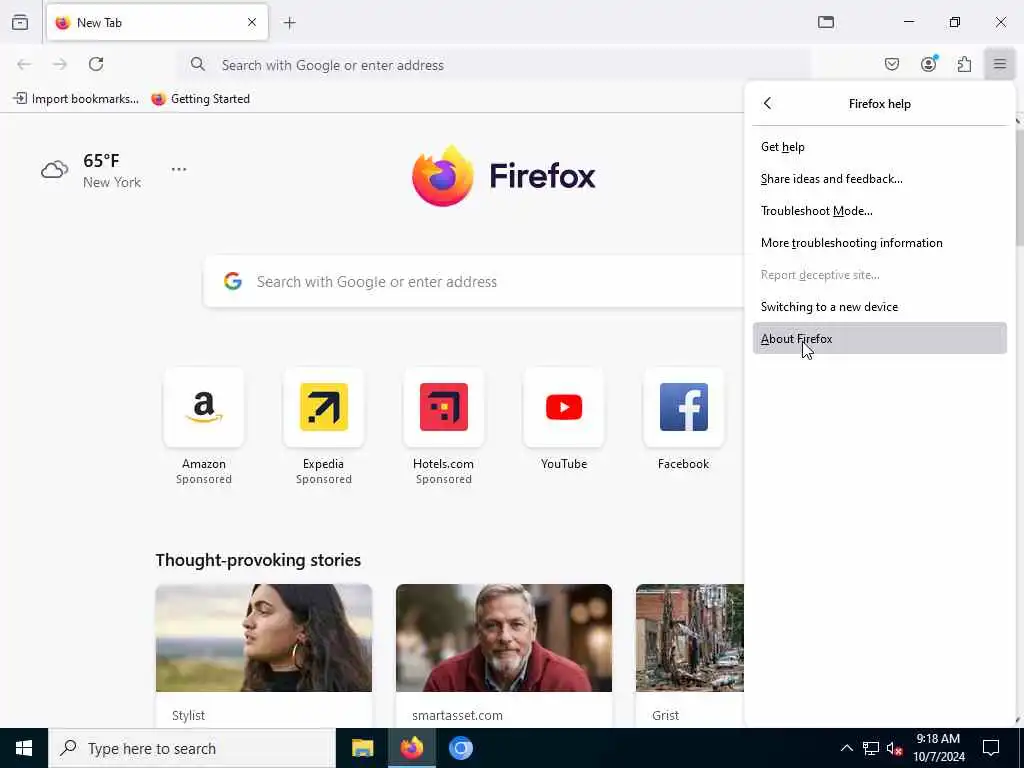Select Switching to a new device
Screen dimensions: 1024x768
tap(880, 307)
